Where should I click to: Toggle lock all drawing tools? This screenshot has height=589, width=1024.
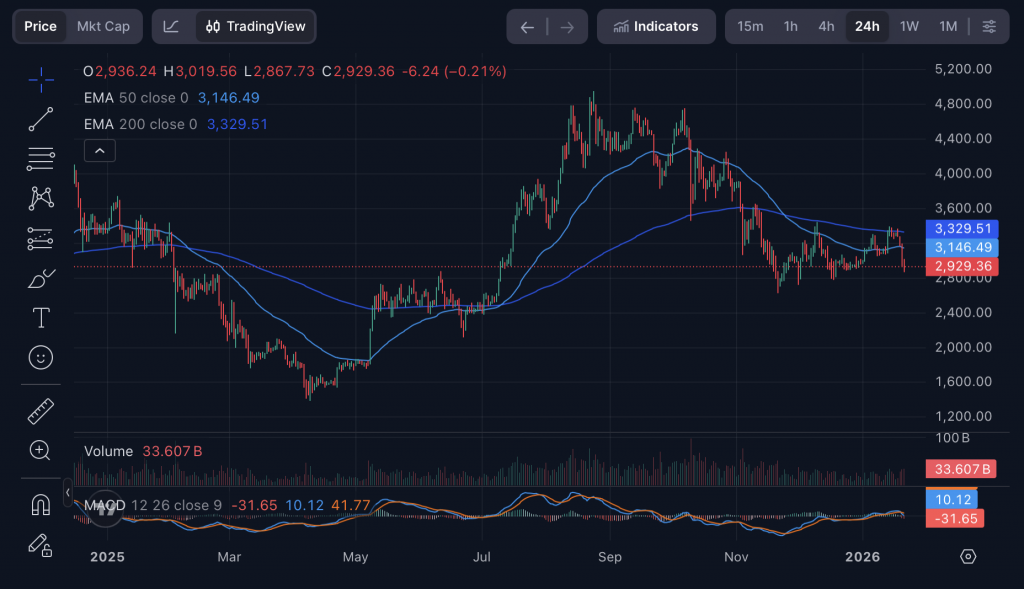[x=41, y=545]
